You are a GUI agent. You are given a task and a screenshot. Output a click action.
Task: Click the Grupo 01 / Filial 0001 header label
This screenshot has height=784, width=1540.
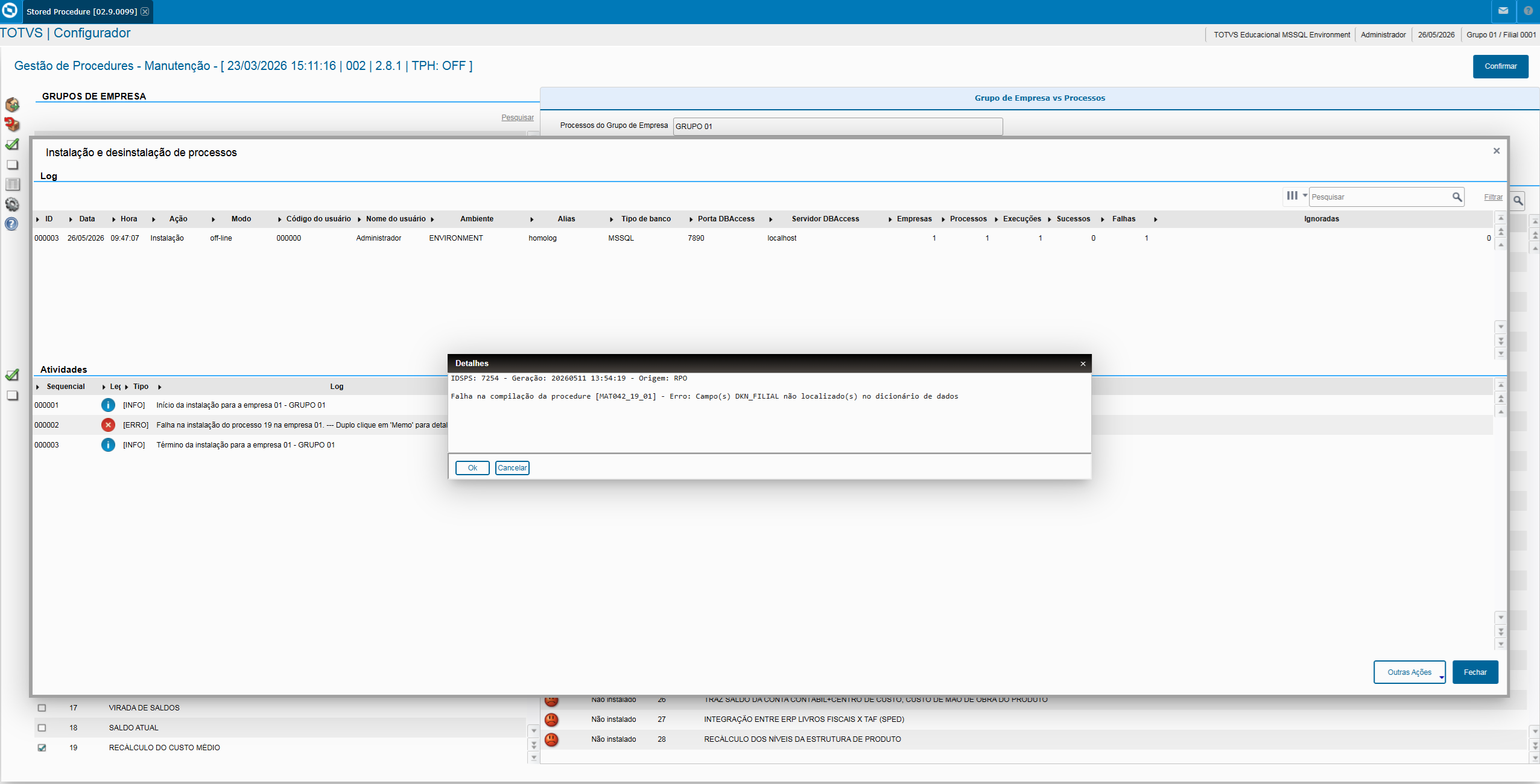pos(1501,35)
